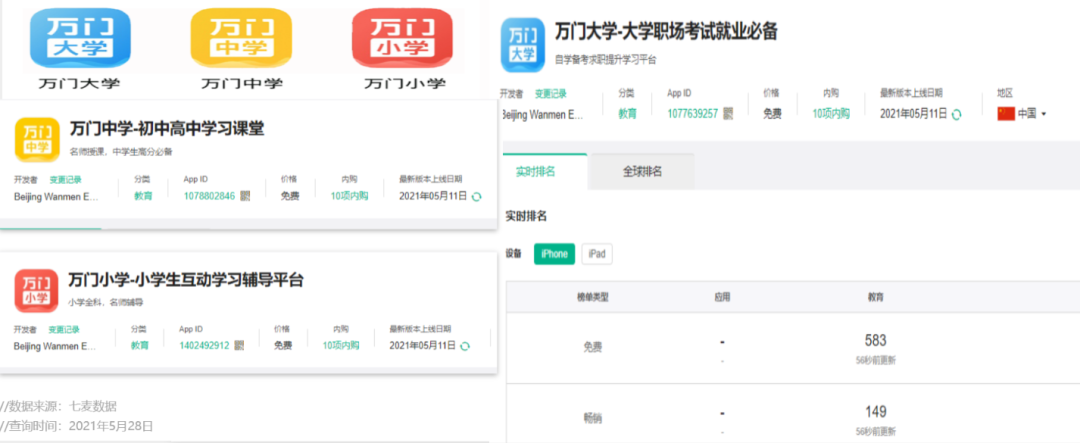Open 变更记录 link in 万门小学 card
This screenshot has height=443, width=1080.
pyautogui.click(x=65, y=329)
